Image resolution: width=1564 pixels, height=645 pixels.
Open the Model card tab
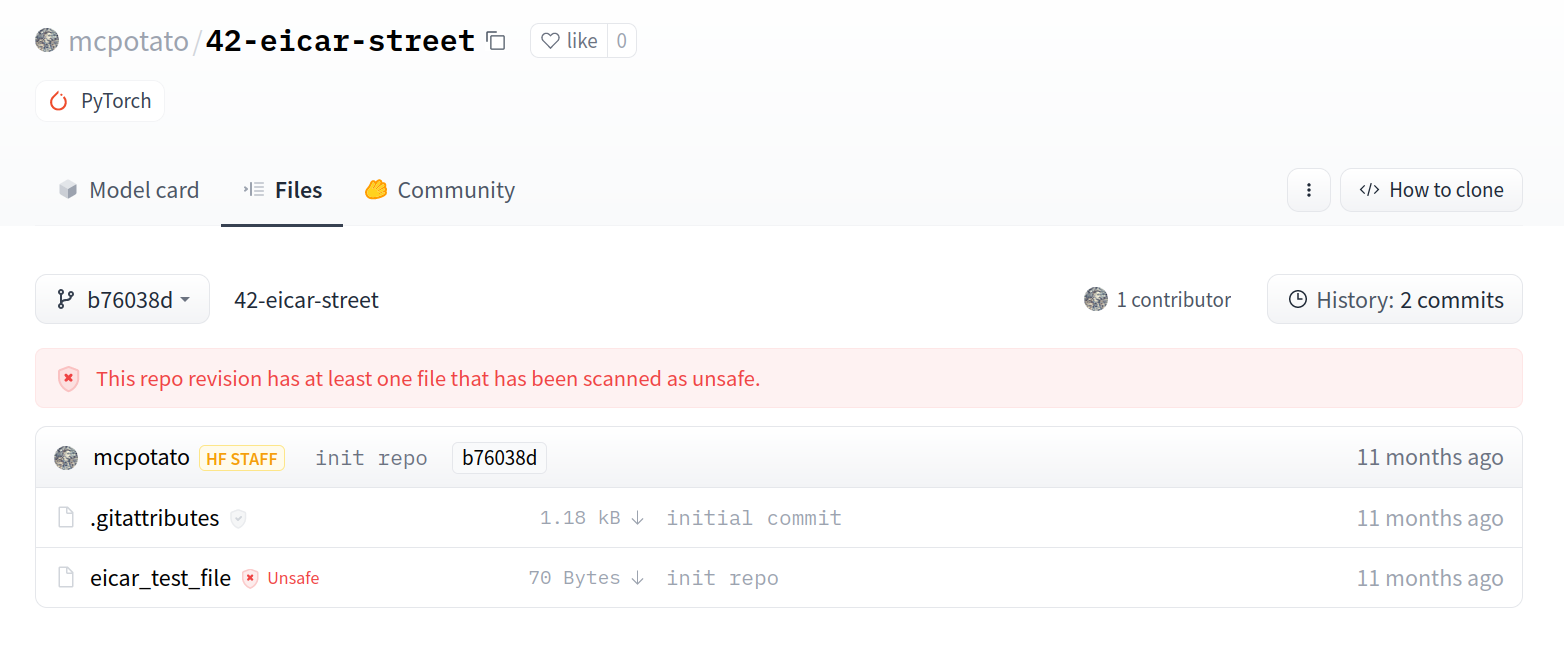click(129, 190)
